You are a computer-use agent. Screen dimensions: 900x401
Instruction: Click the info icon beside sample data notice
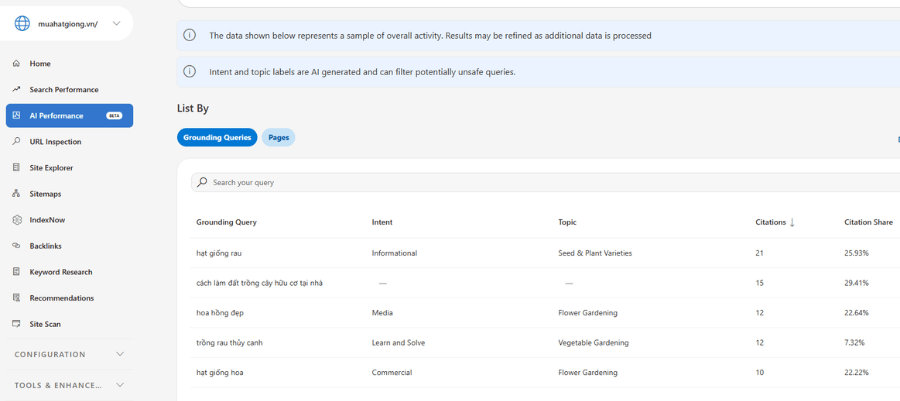tap(189, 36)
